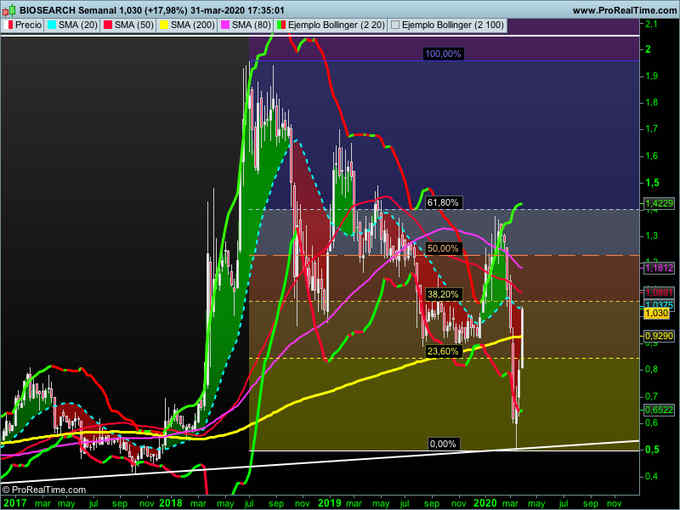Click the 50,00% Fibonacci level label
680x510 pixels.
443,248
